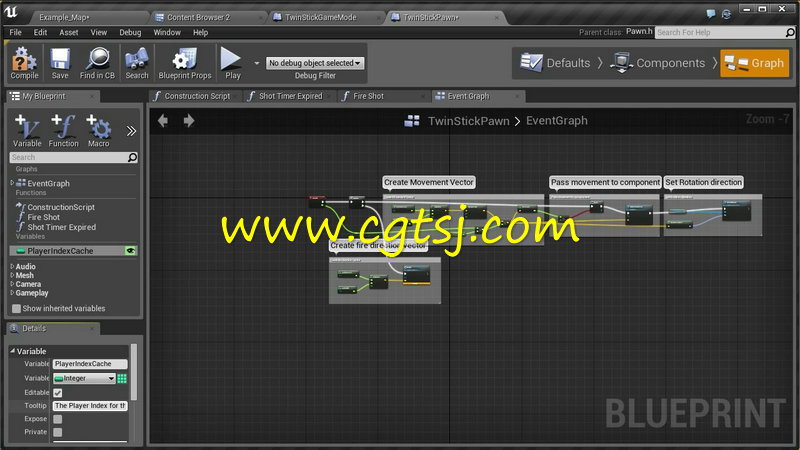The image size is (800, 450).
Task: Toggle PlayerIndexCache visibility eye
Action: click(x=131, y=251)
